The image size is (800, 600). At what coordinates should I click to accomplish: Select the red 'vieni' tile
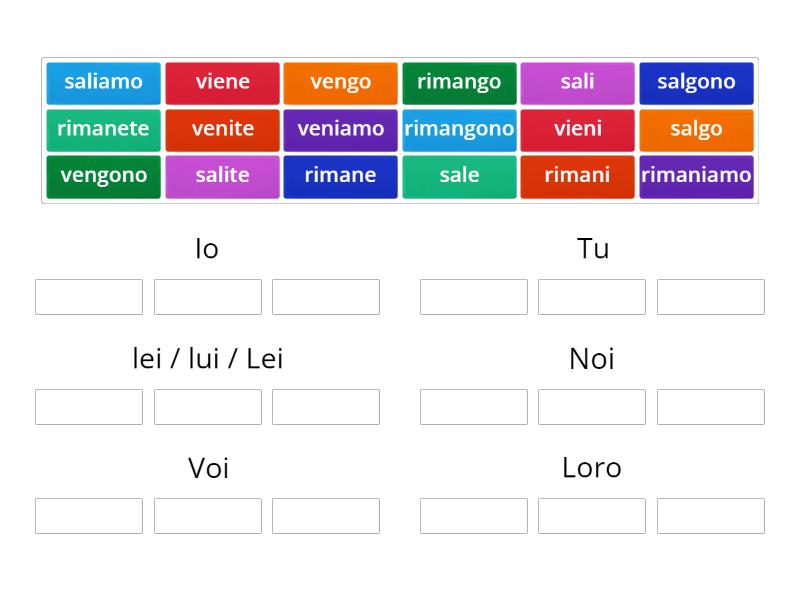pyautogui.click(x=578, y=130)
